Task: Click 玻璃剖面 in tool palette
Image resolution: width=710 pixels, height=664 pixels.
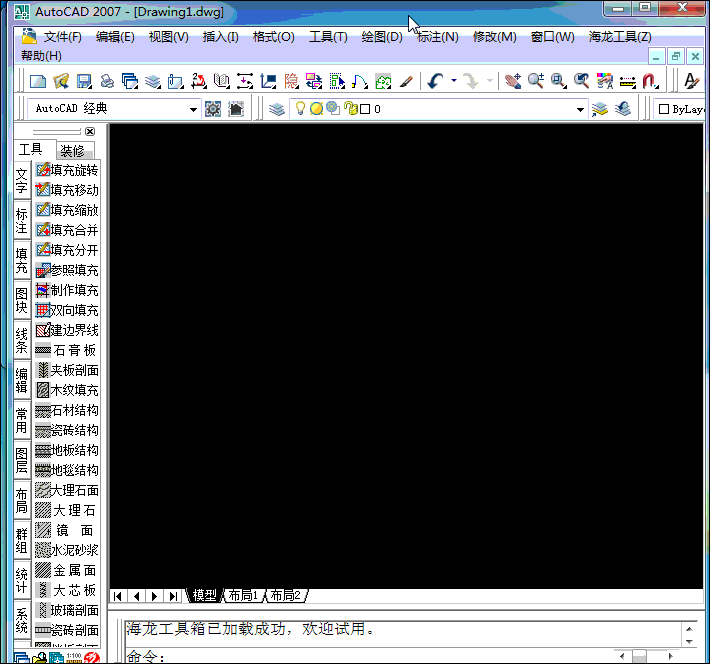Action: 67,610
